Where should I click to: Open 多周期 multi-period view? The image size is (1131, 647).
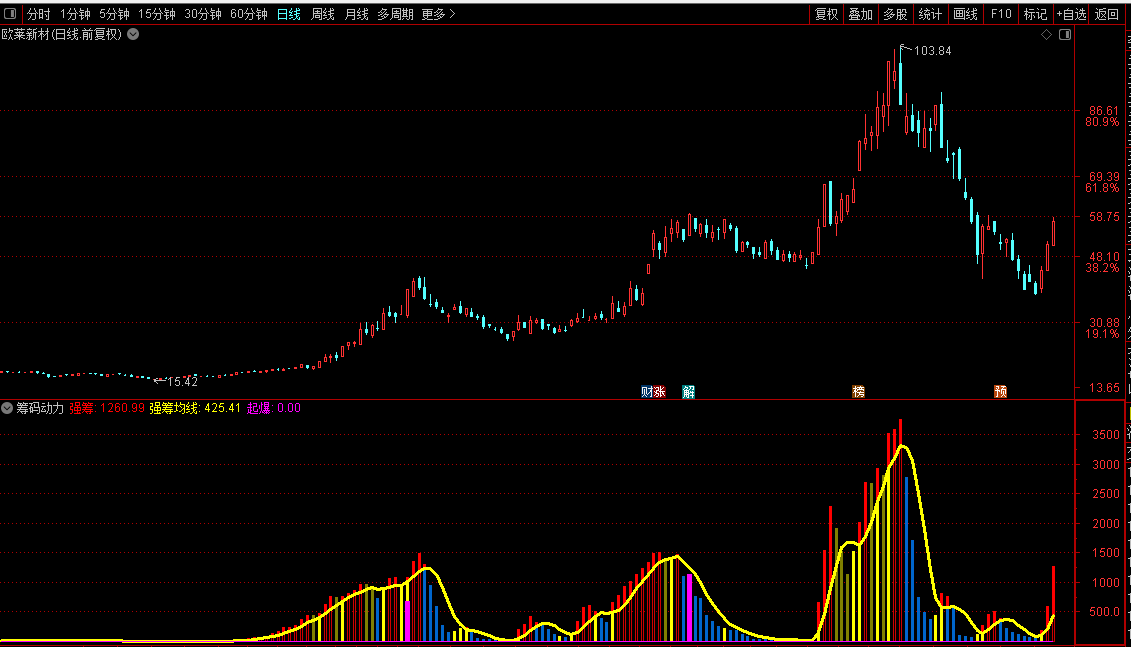click(x=395, y=14)
